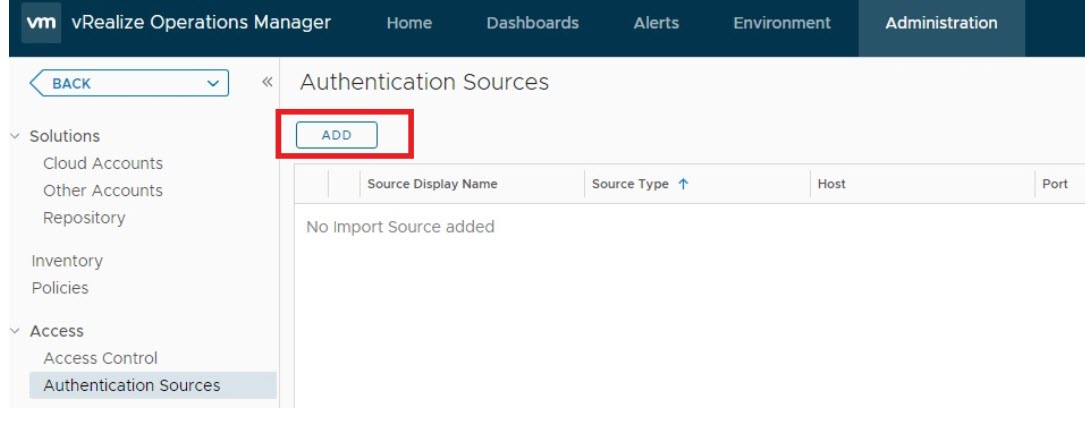Image resolution: width=1085 pixels, height=434 pixels.
Task: Click the BACK button
Action: point(72,84)
